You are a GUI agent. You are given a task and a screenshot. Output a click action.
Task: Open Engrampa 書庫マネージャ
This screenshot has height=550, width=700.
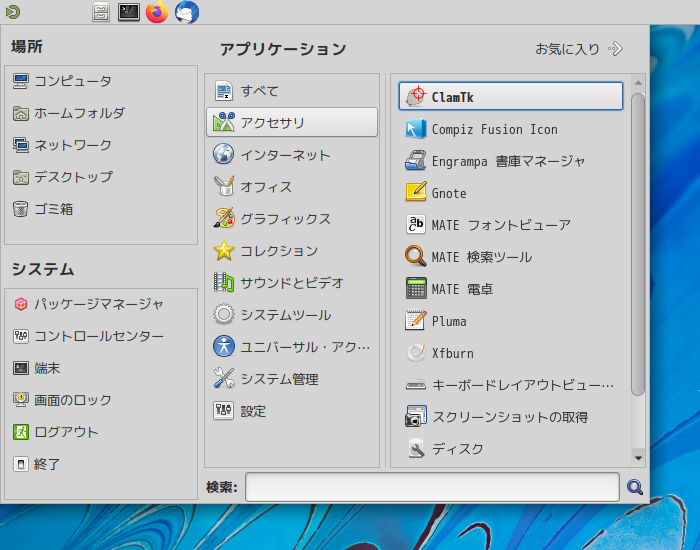click(x=511, y=161)
